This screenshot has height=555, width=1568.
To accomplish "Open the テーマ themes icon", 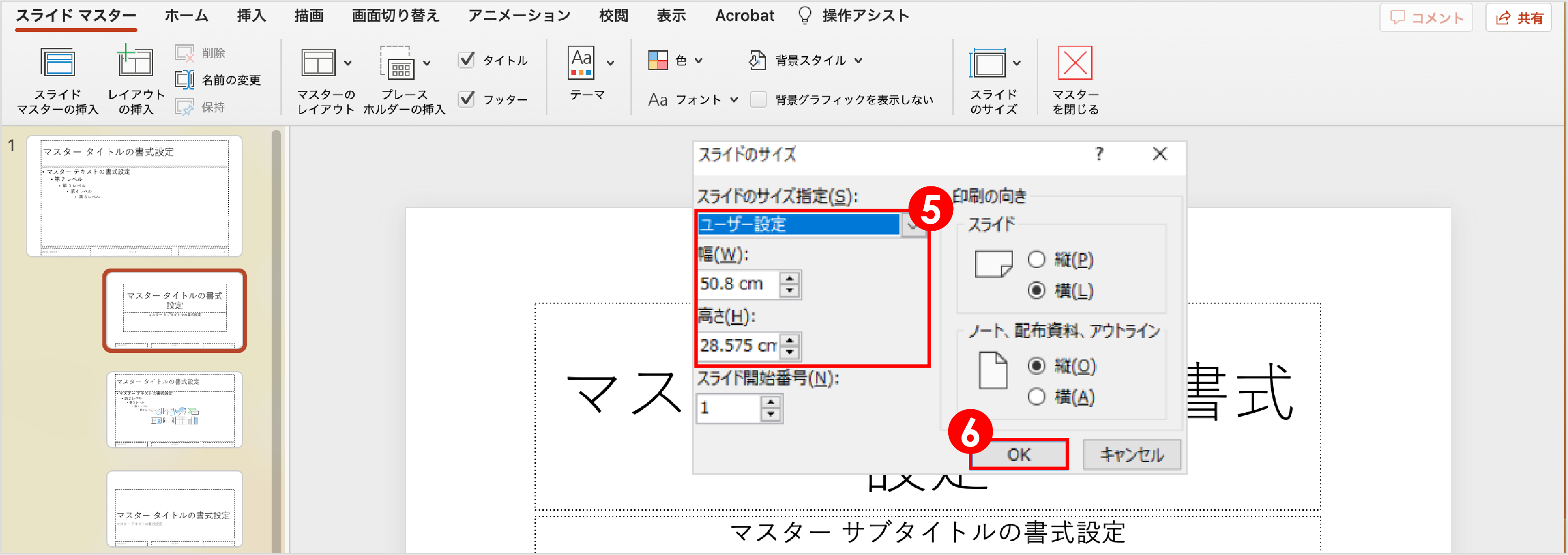I will pyautogui.click(x=581, y=63).
